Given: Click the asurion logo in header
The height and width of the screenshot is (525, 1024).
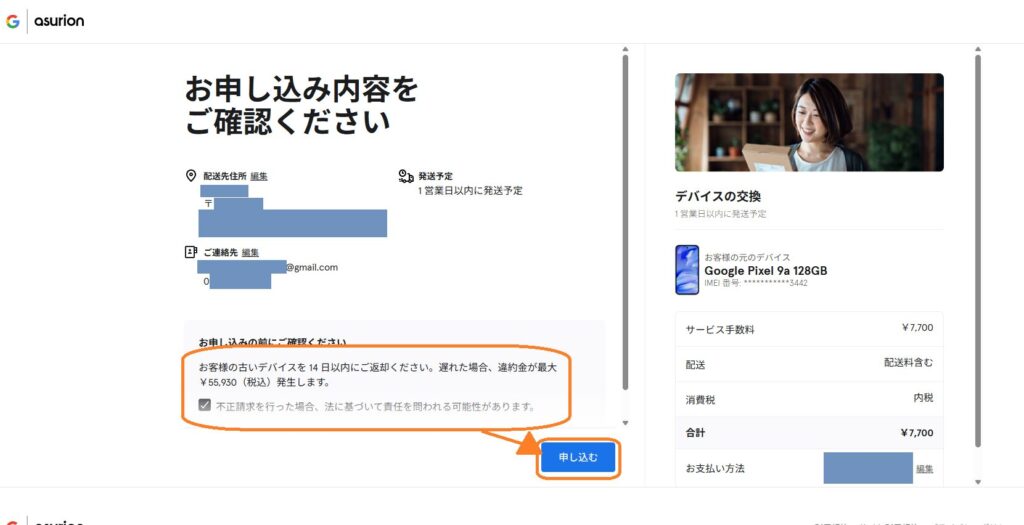Looking at the screenshot, I should click(59, 21).
